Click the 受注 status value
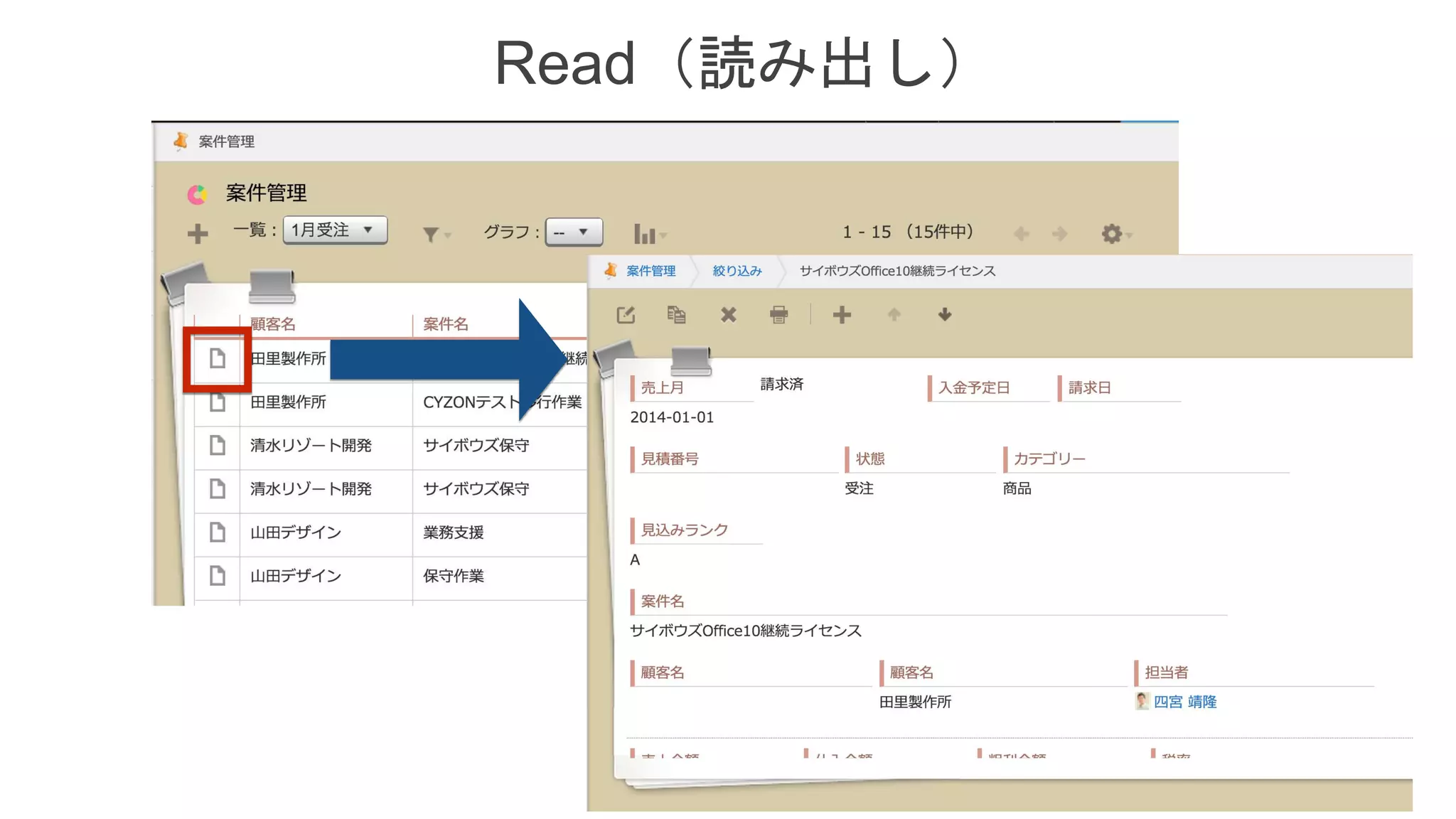Image resolution: width=1456 pixels, height=819 pixels. [x=859, y=488]
